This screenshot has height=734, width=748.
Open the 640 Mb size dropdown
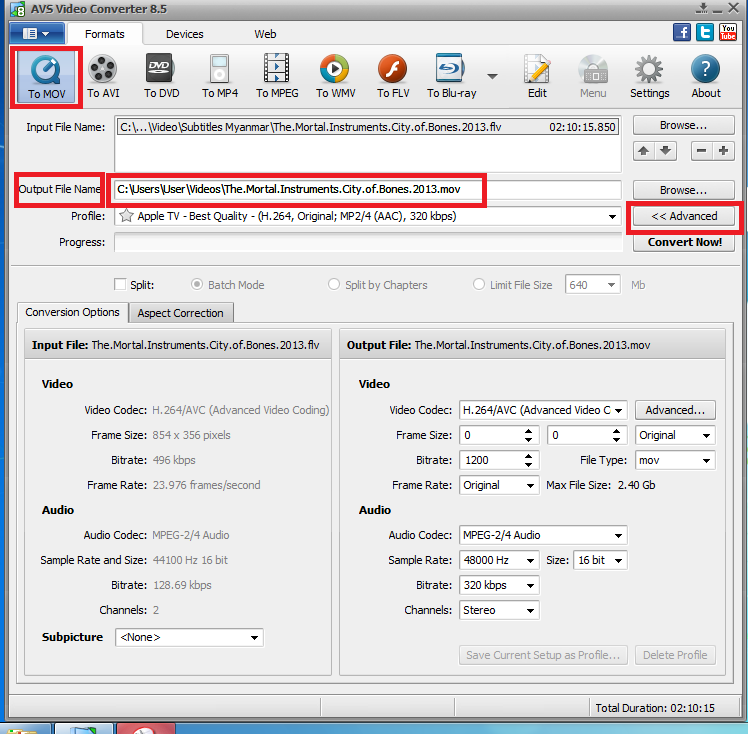(x=611, y=285)
